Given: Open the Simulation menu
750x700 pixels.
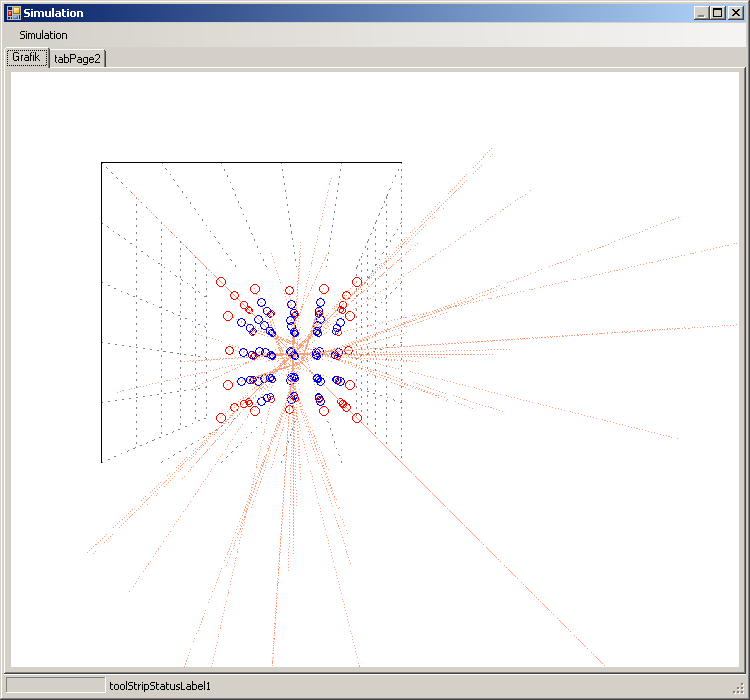Looking at the screenshot, I should pos(43,35).
